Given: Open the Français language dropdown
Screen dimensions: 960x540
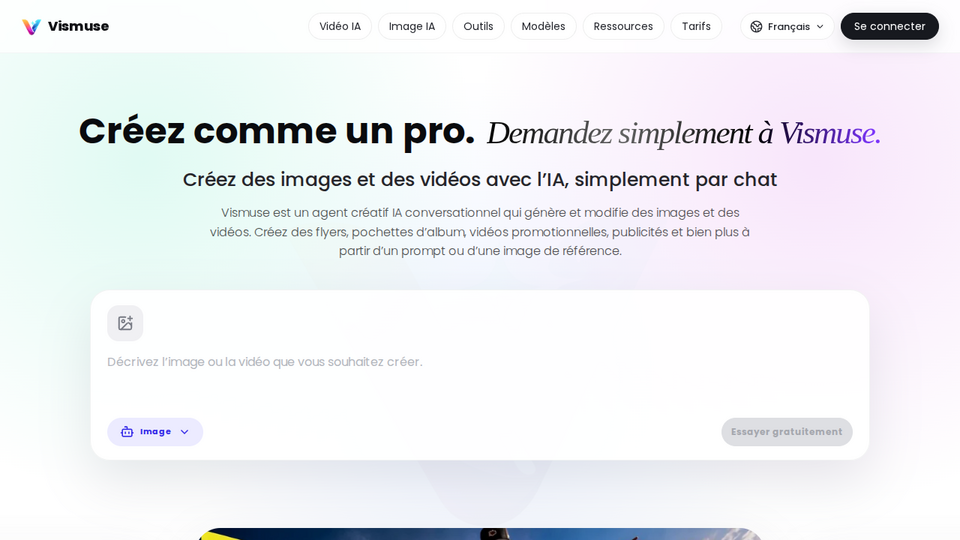Looking at the screenshot, I should point(787,26).
